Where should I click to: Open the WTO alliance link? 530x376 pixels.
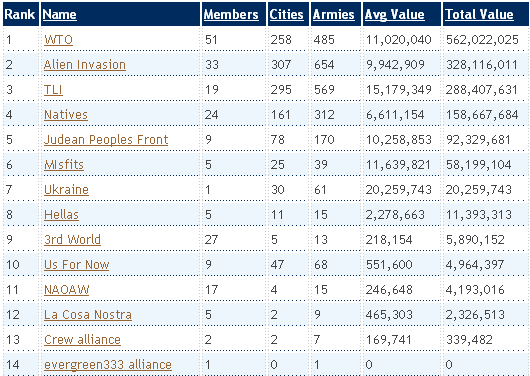58,40
